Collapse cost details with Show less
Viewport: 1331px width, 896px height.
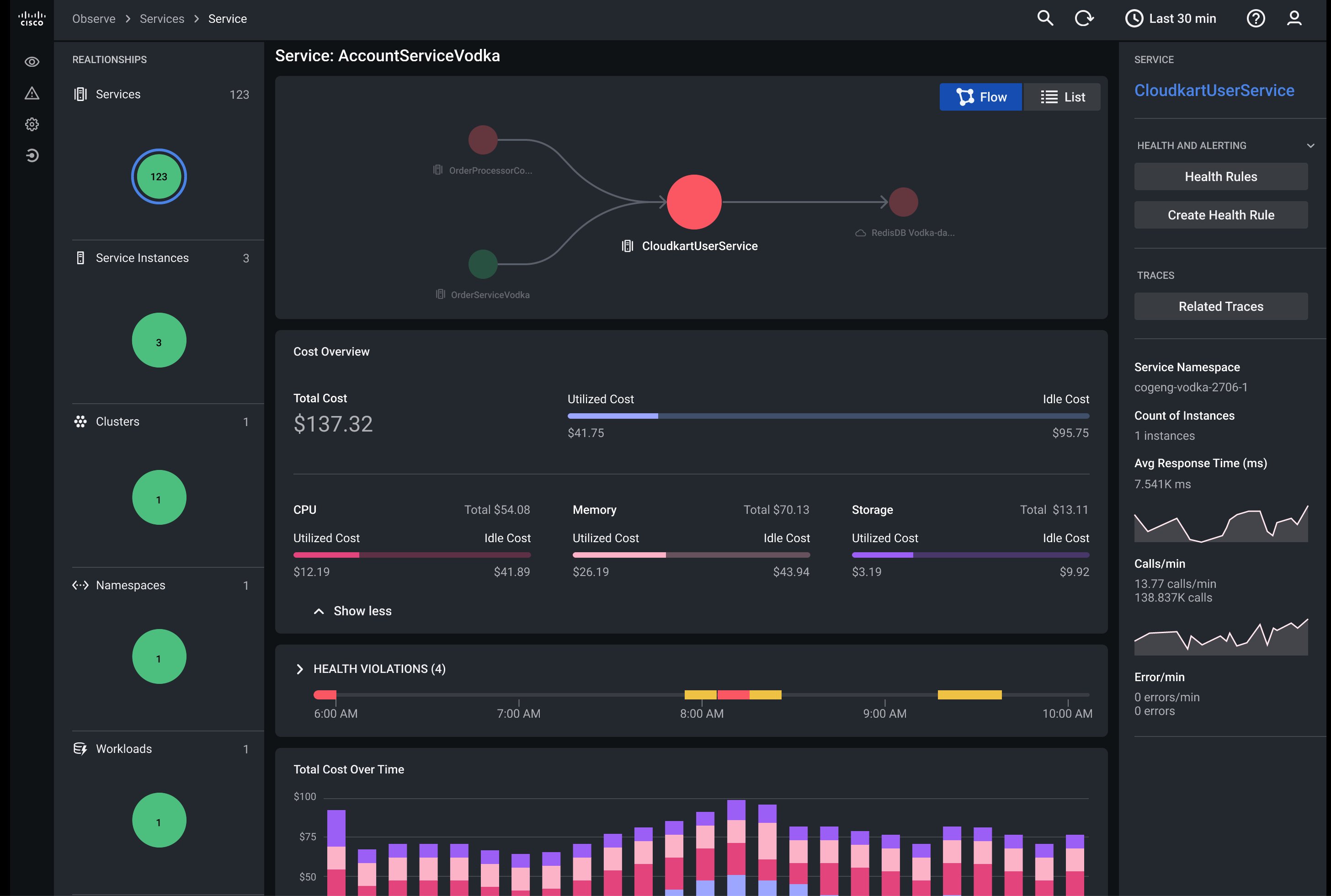point(352,611)
